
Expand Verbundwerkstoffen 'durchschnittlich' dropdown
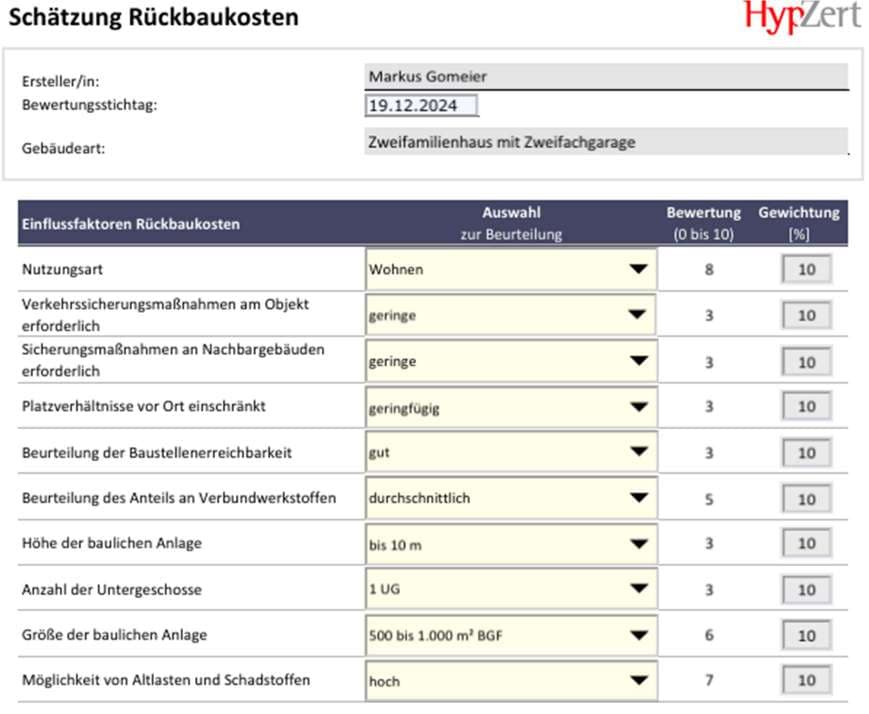(x=638, y=498)
